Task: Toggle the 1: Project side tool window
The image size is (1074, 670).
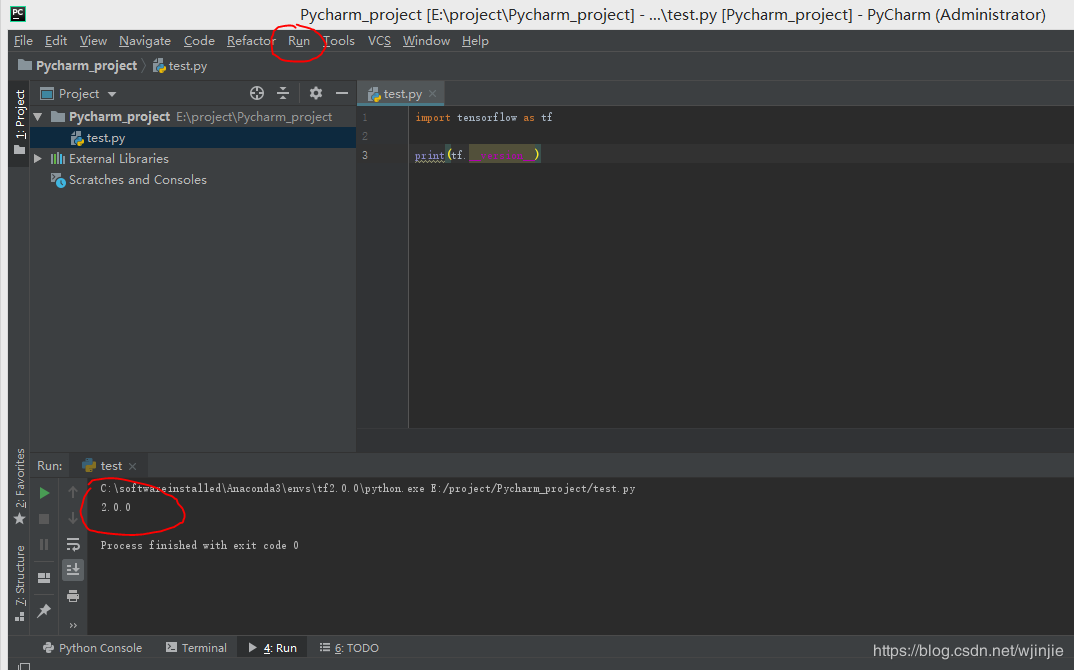Action: pos(19,123)
